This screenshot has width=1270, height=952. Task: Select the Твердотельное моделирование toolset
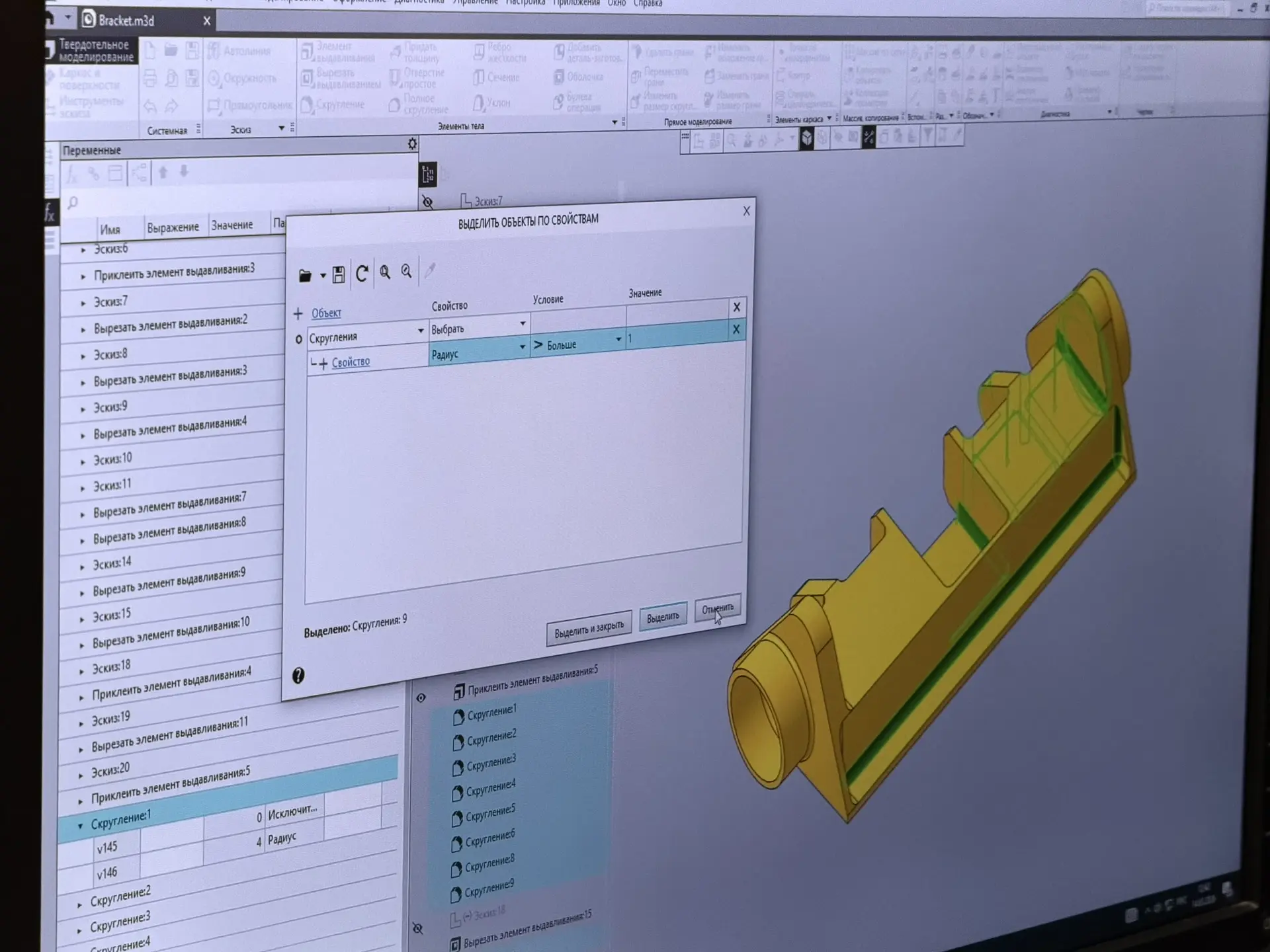[91, 51]
